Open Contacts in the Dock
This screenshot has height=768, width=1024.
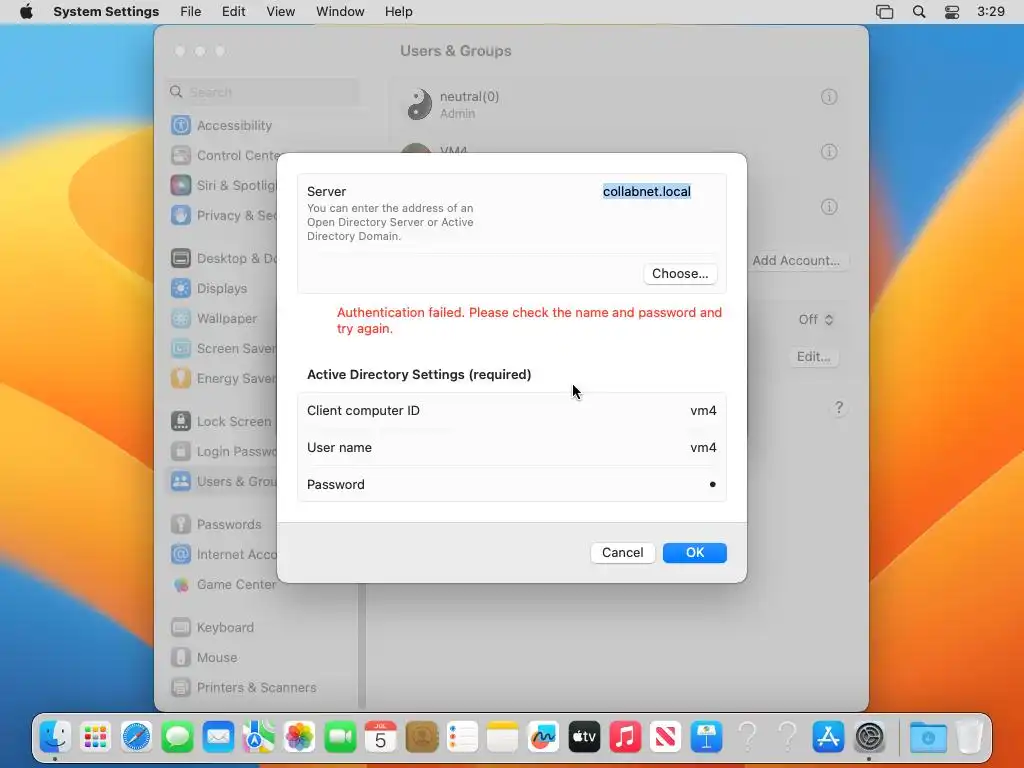[x=422, y=737]
